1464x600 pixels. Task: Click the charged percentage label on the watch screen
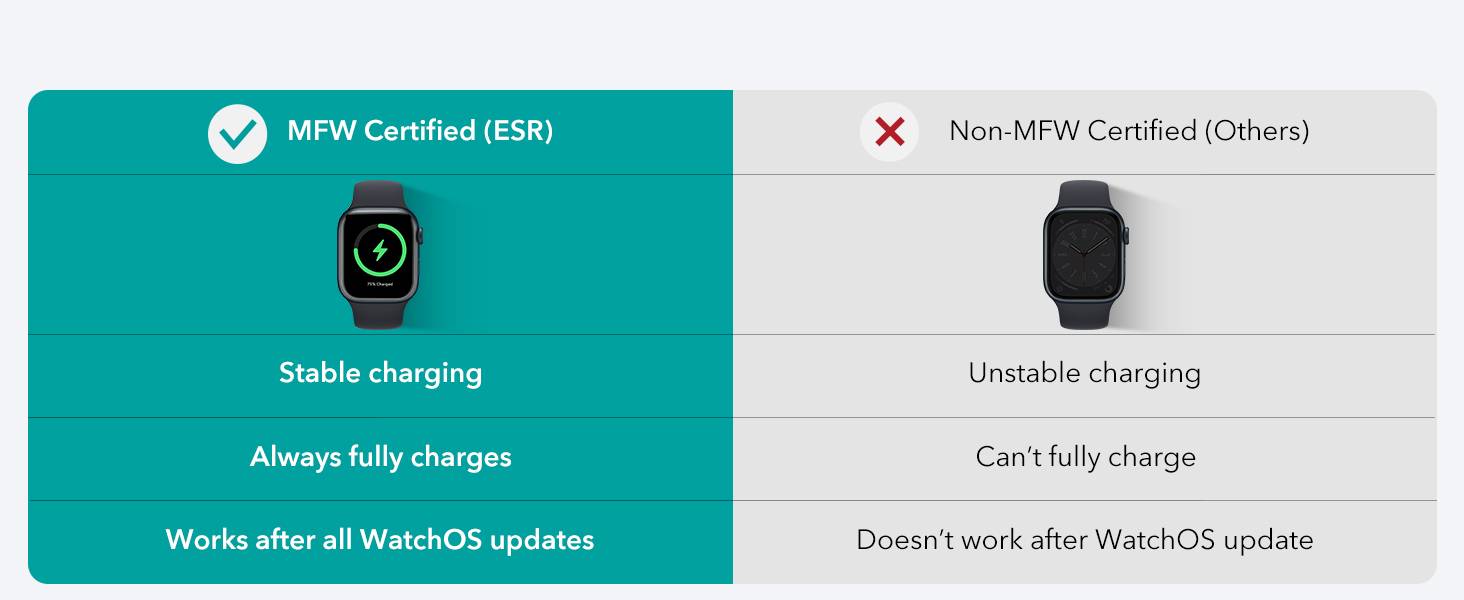380,285
